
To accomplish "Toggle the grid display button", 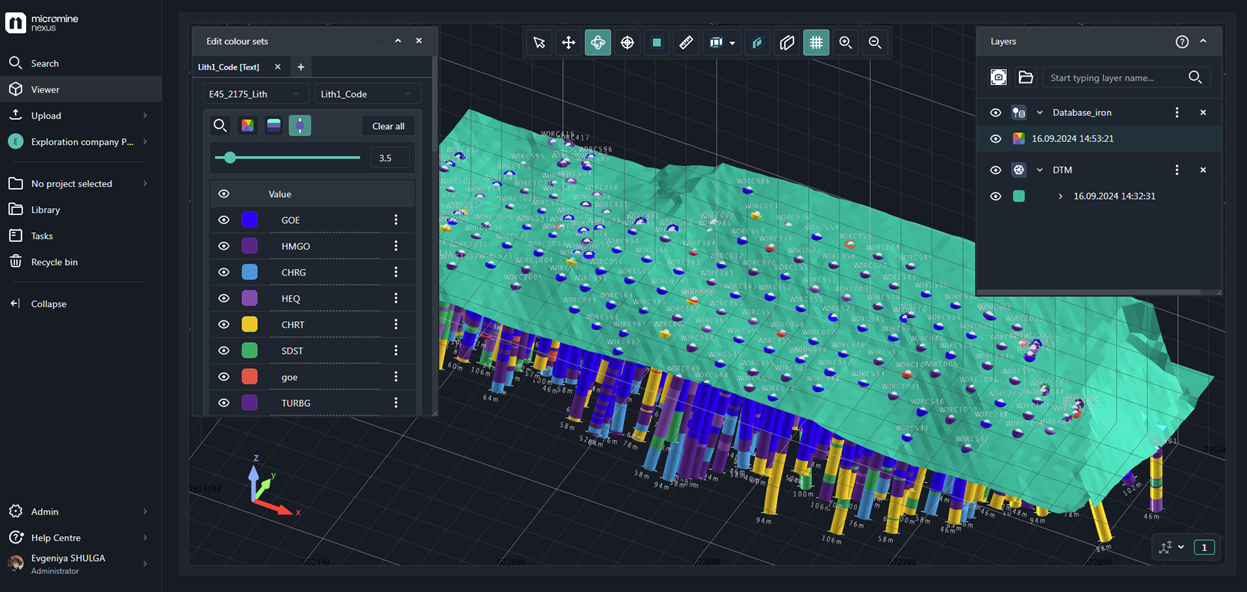I will [816, 42].
